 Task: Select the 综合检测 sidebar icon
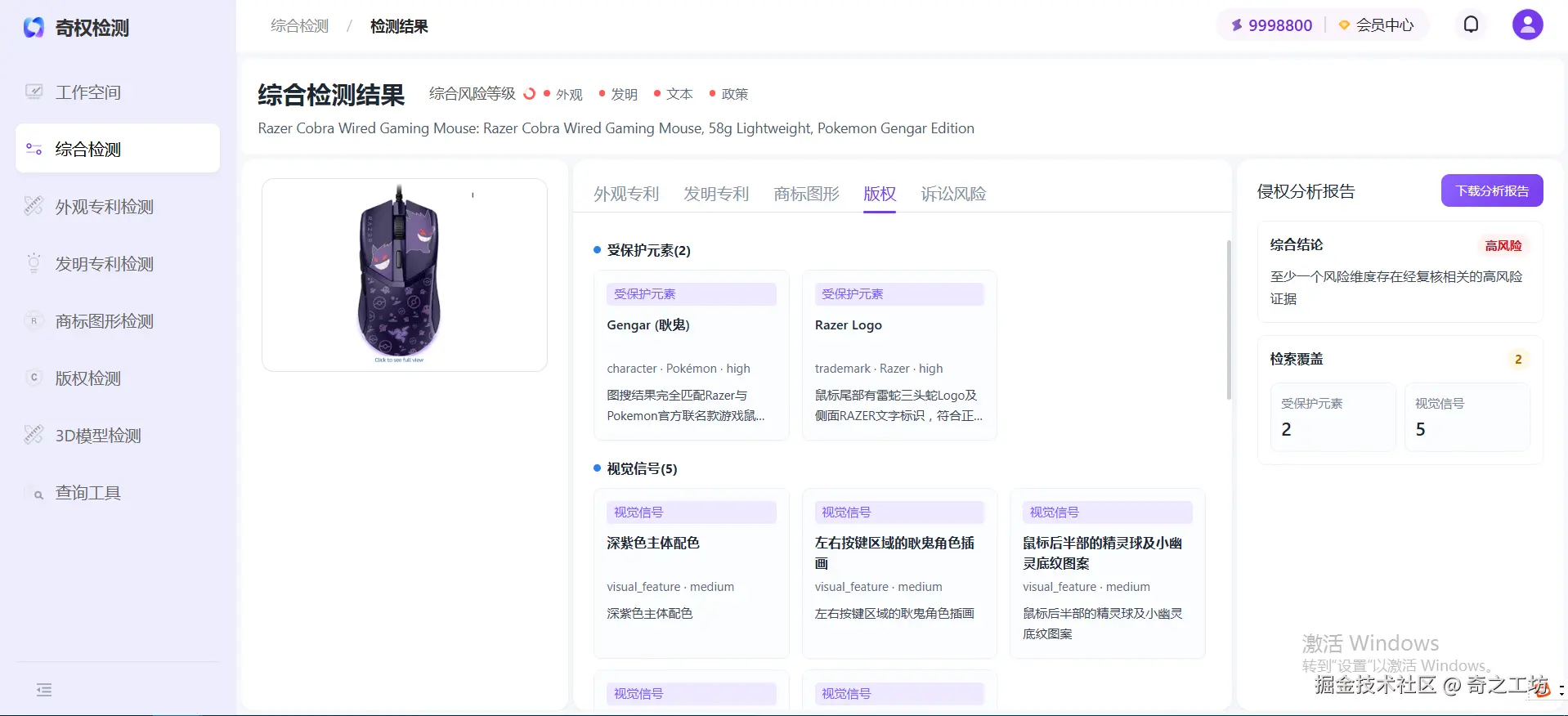click(34, 149)
